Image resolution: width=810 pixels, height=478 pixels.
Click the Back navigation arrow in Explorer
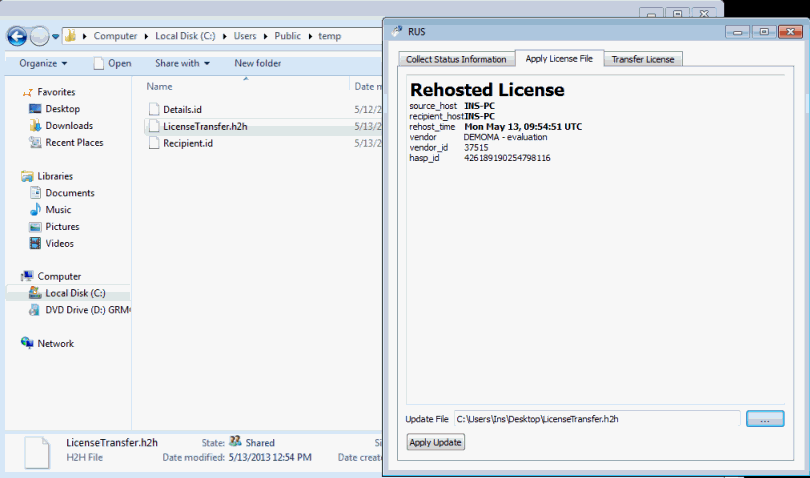point(17,36)
